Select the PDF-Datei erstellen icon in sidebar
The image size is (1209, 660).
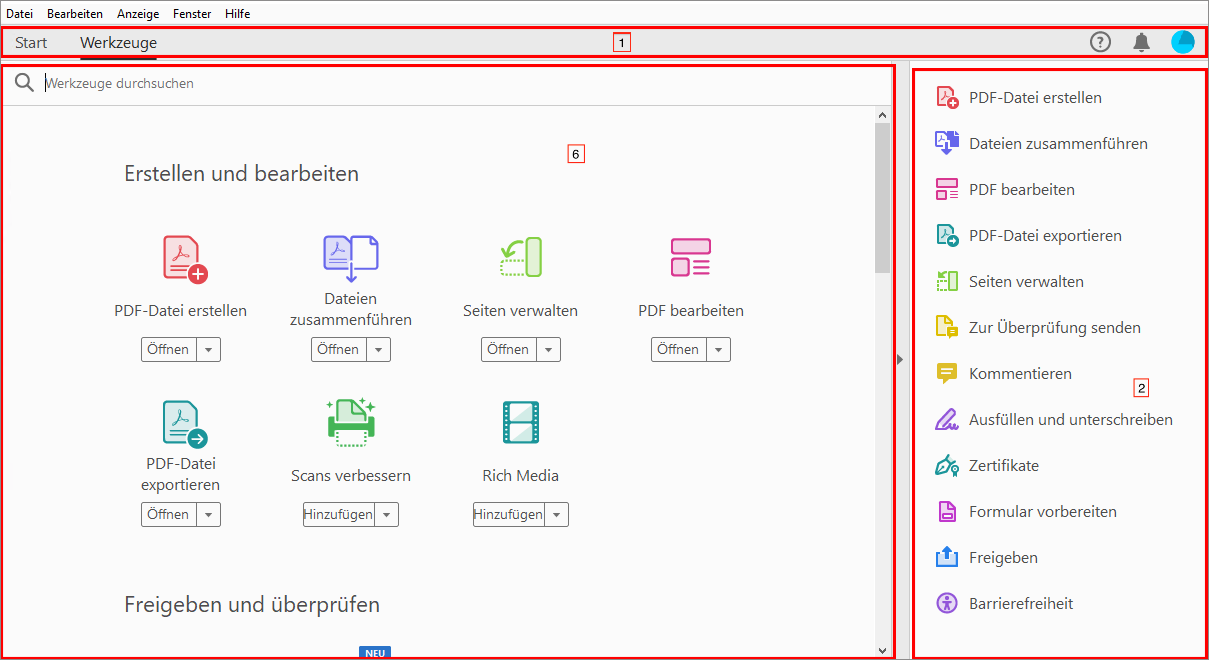pyautogui.click(x=946, y=97)
